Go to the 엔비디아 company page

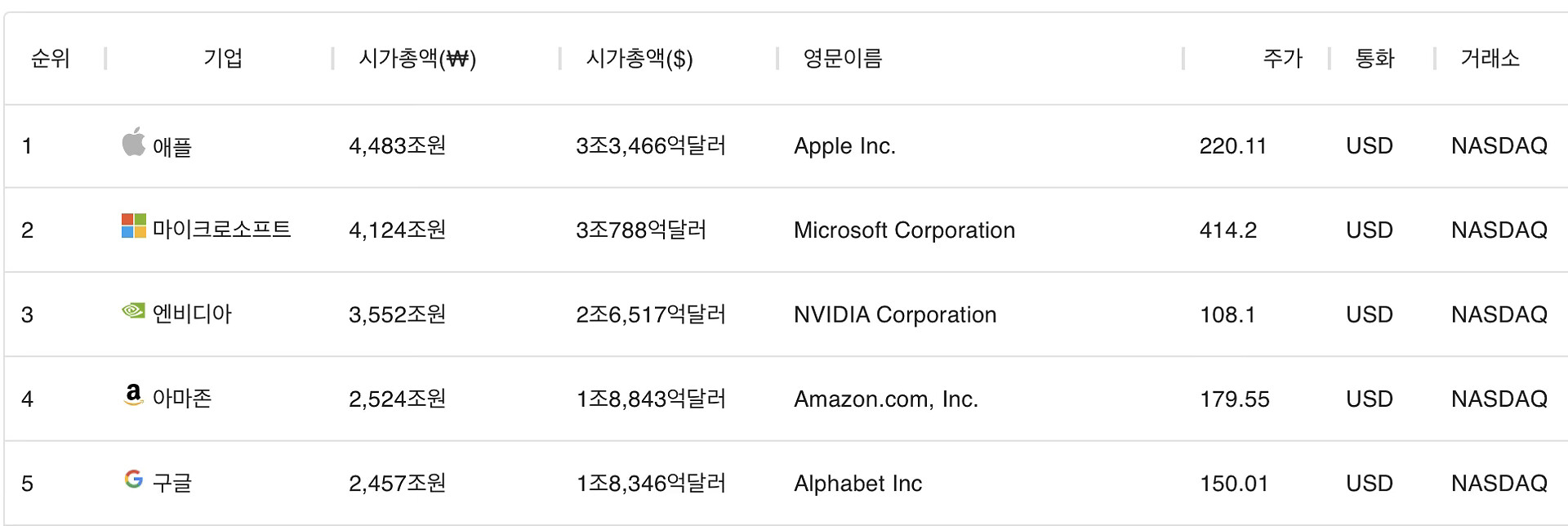192,314
